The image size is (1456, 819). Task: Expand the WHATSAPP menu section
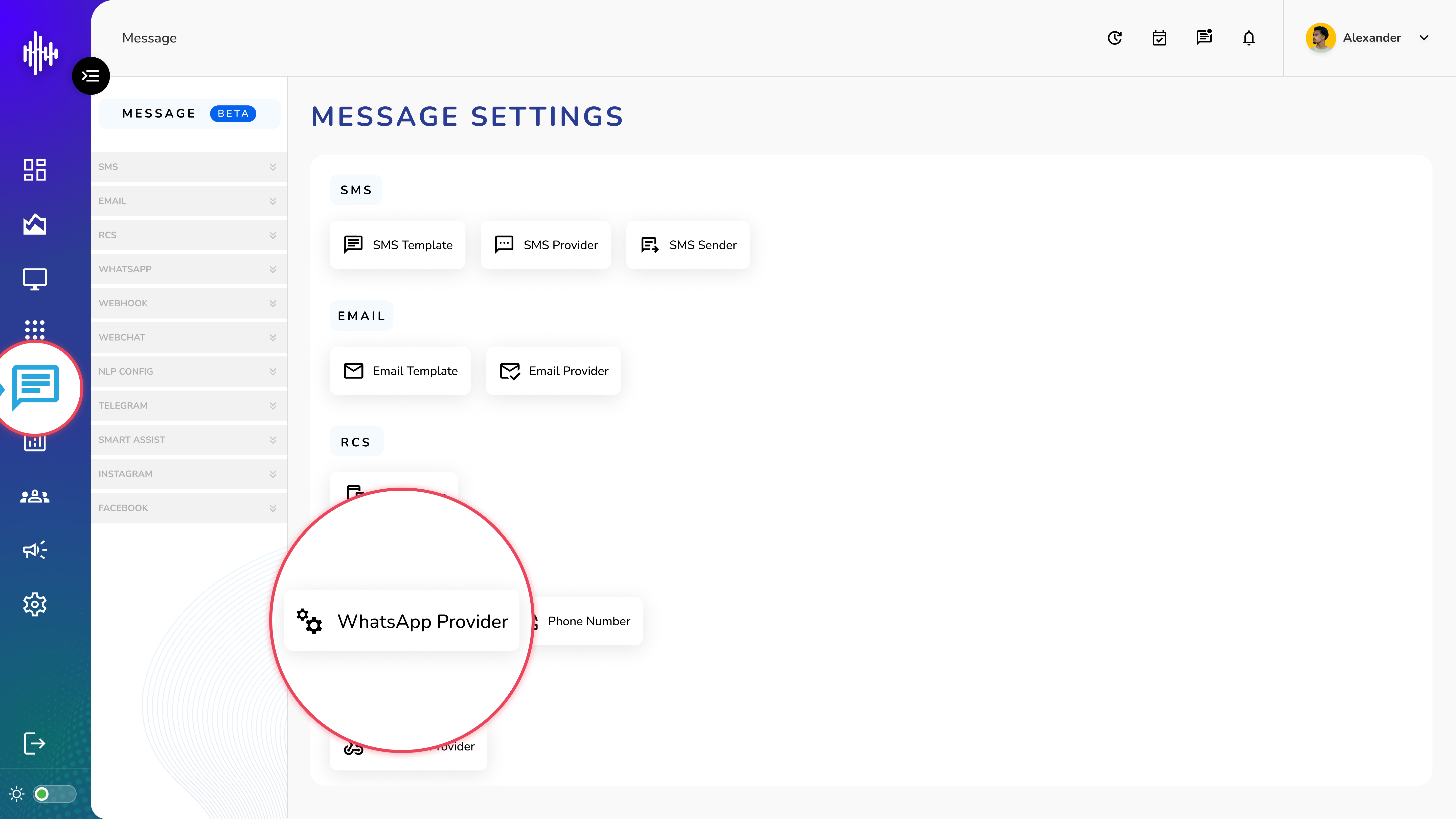[189, 269]
